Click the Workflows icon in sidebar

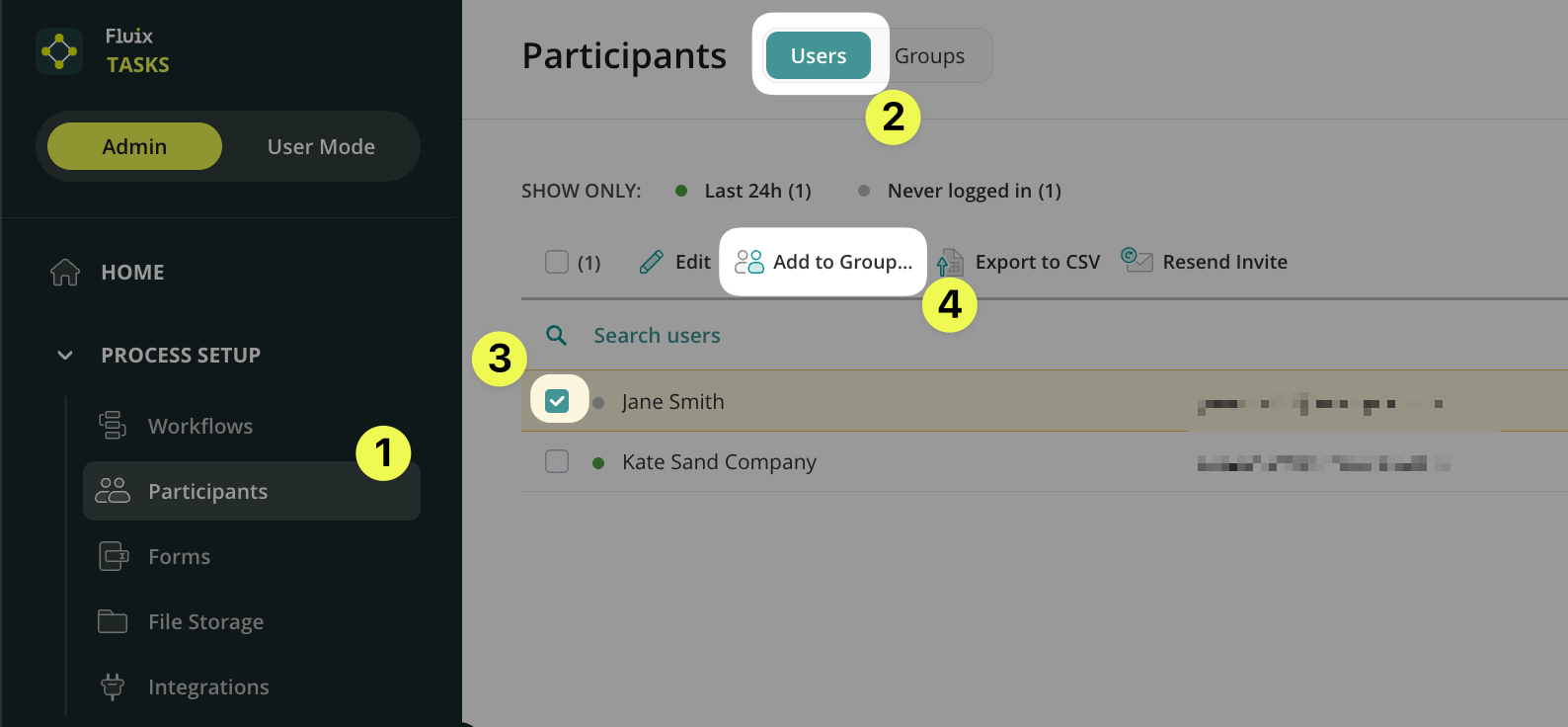click(x=113, y=426)
